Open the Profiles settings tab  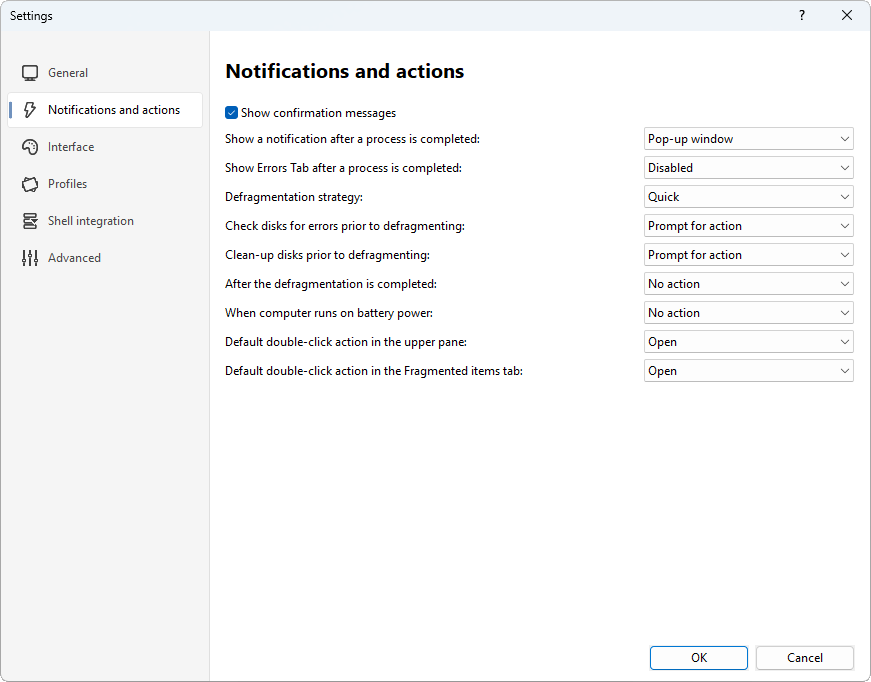[105, 184]
